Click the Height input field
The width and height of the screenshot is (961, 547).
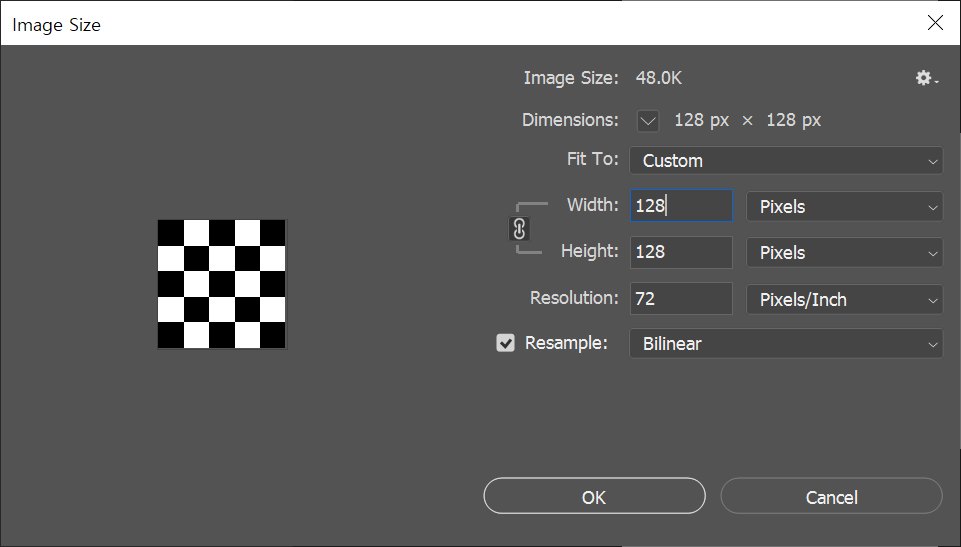[x=681, y=252]
